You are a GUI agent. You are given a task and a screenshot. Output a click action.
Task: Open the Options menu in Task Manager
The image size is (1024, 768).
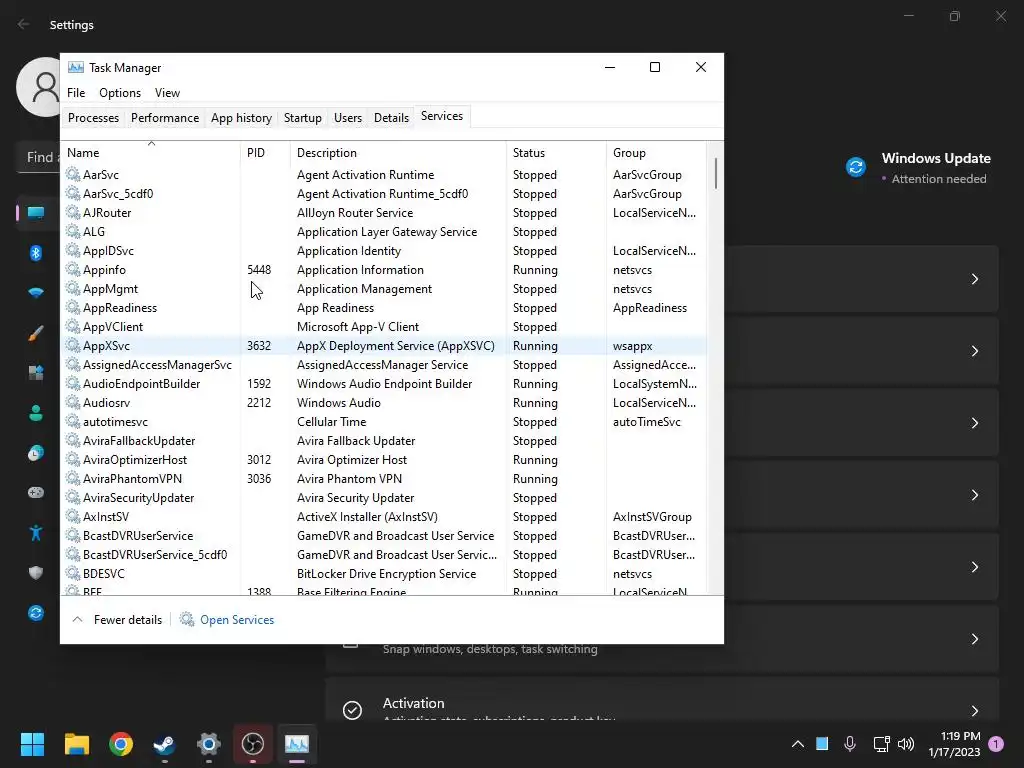(x=120, y=93)
